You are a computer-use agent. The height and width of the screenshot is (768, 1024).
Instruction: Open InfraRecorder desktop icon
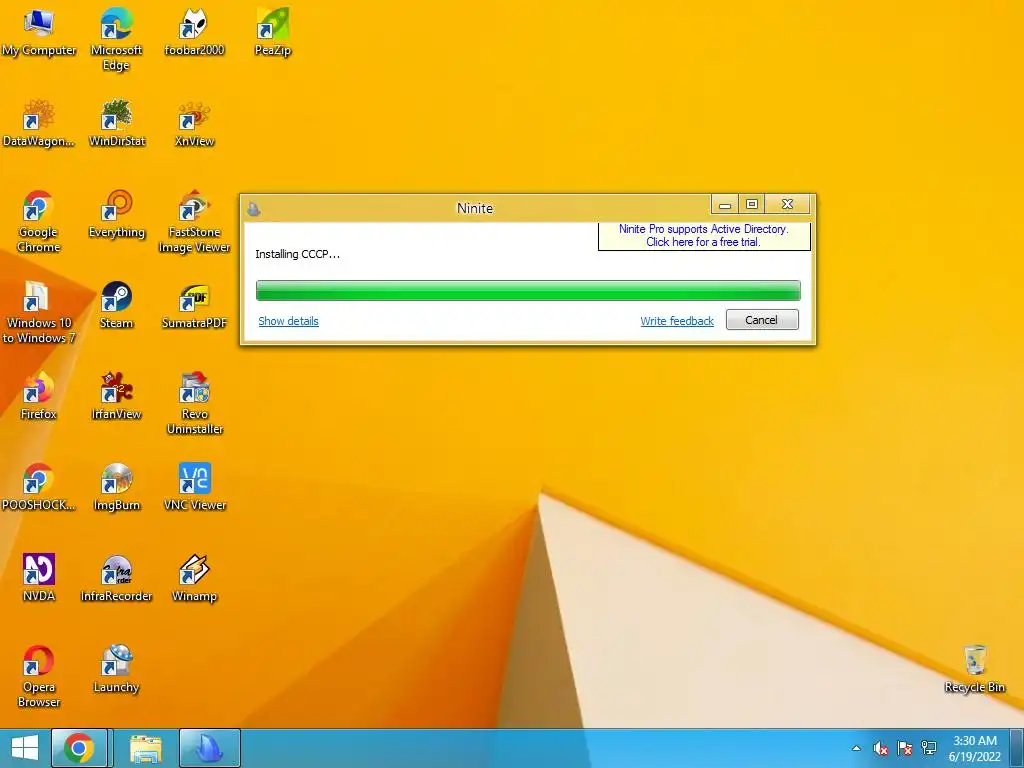(x=116, y=578)
